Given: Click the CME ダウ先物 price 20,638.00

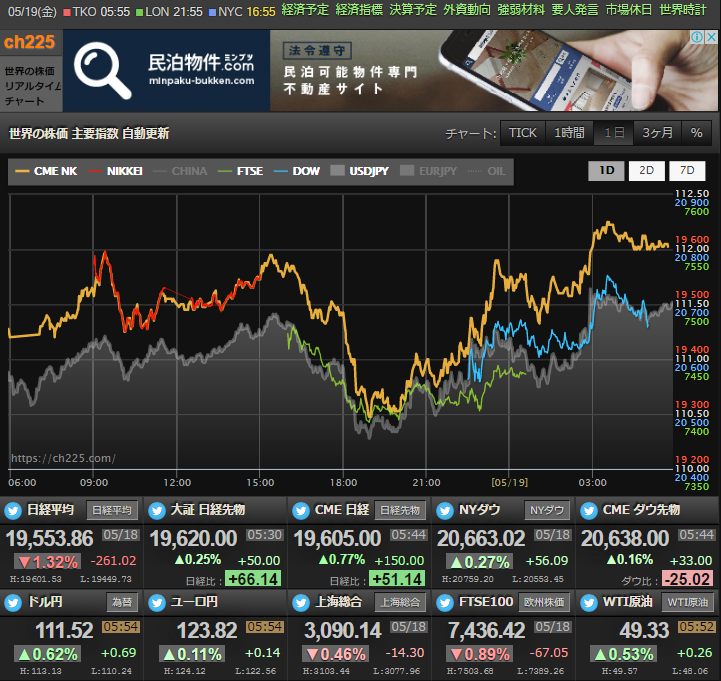Looking at the screenshot, I should click(x=625, y=538).
